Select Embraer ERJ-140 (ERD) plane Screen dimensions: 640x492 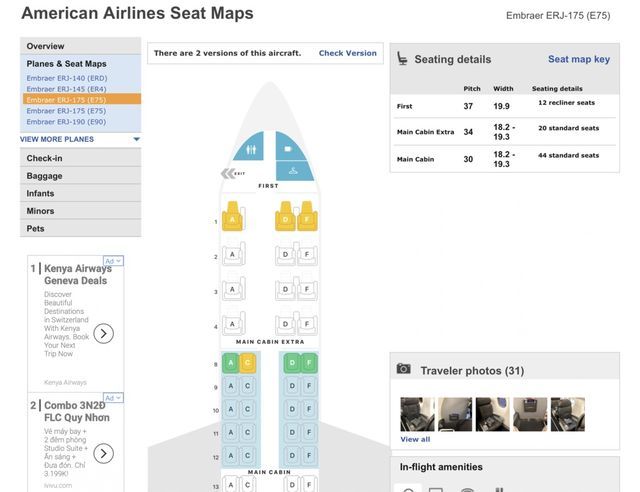pyautogui.click(x=66, y=78)
